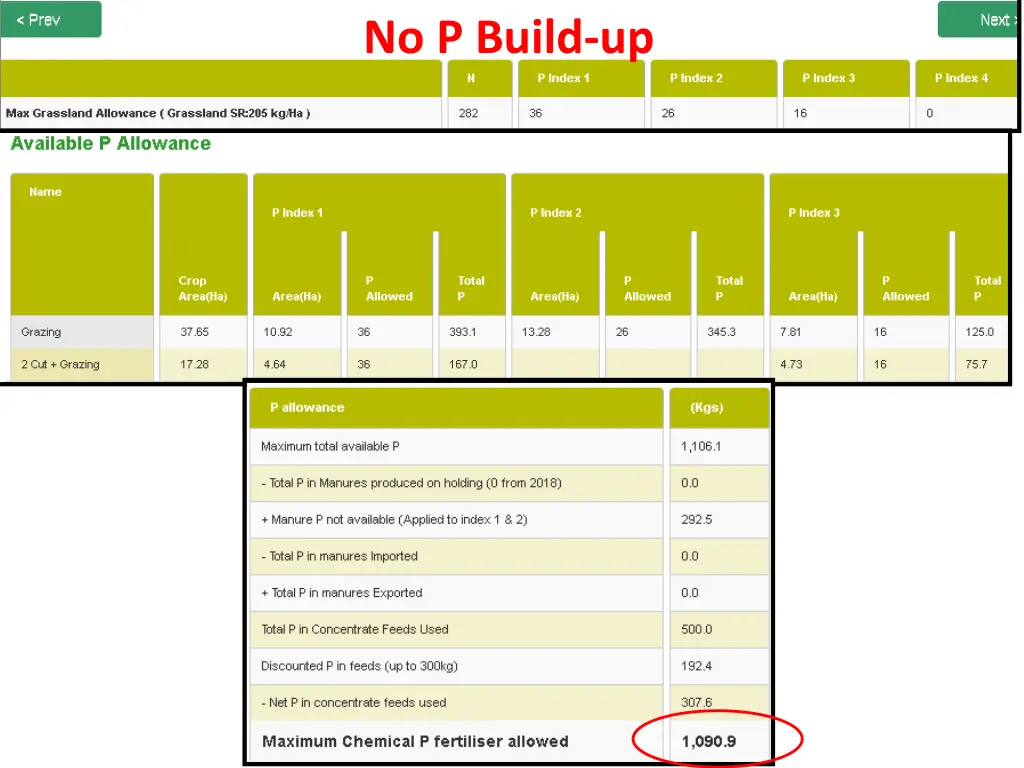Click Grazing P Index 2 total 345.3
Screen dimensions: 1024x768
[x=722, y=332]
